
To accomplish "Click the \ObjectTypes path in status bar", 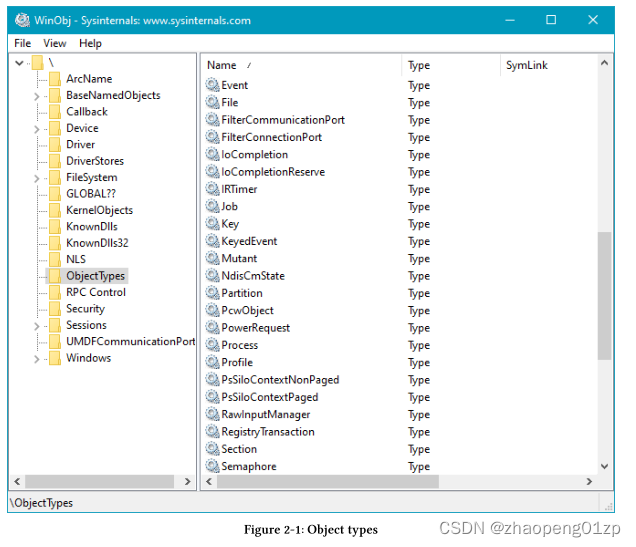I will 41,503.
